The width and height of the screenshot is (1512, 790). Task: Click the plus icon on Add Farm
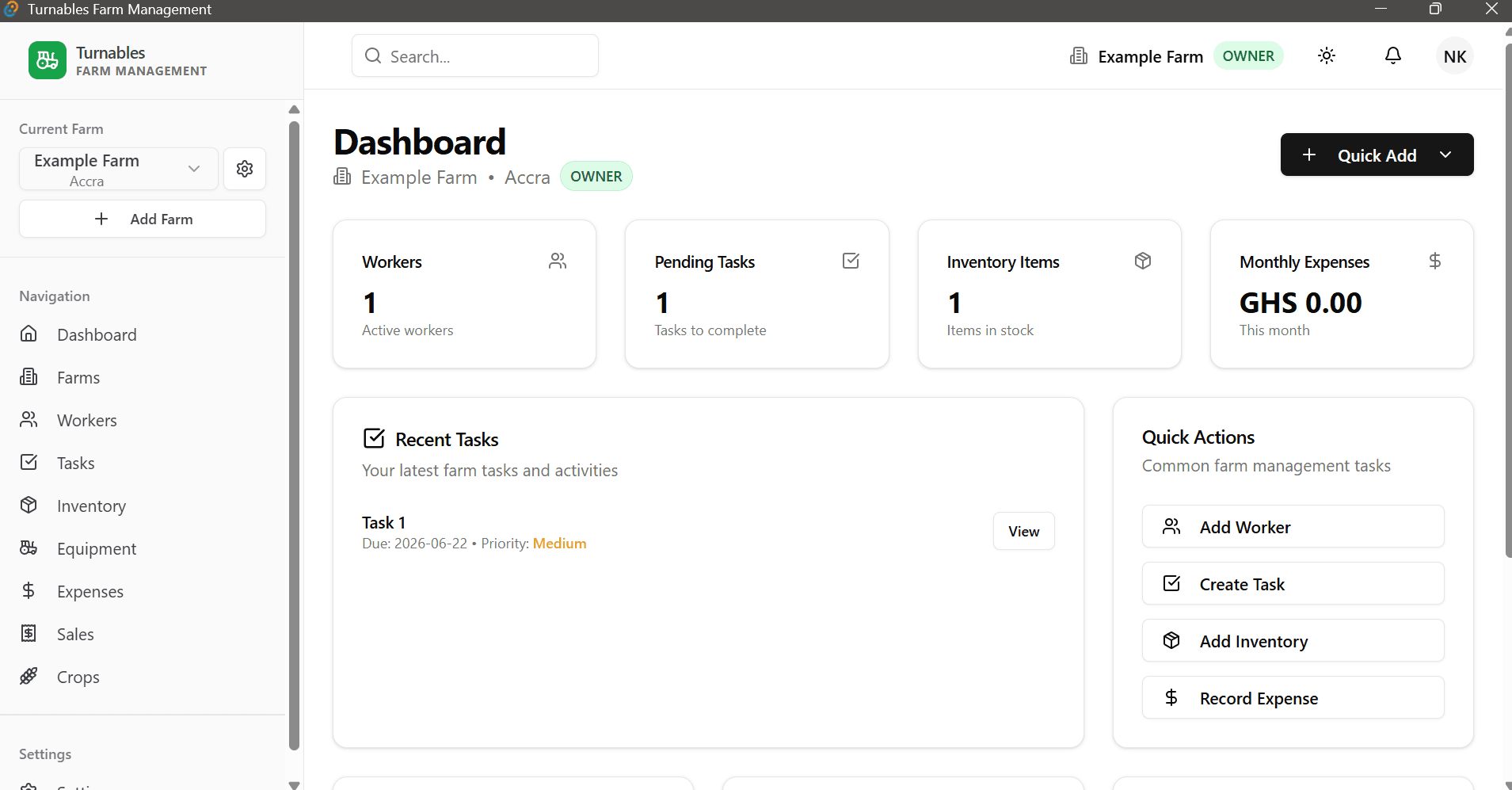tap(101, 219)
